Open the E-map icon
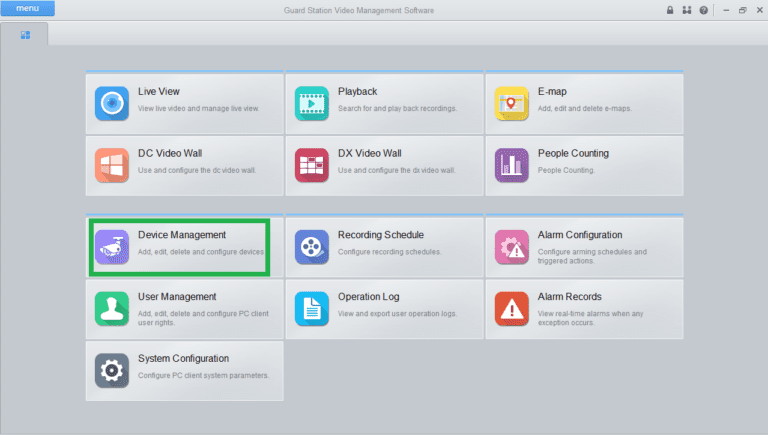Viewport: 768px width, 435px height. tap(512, 103)
